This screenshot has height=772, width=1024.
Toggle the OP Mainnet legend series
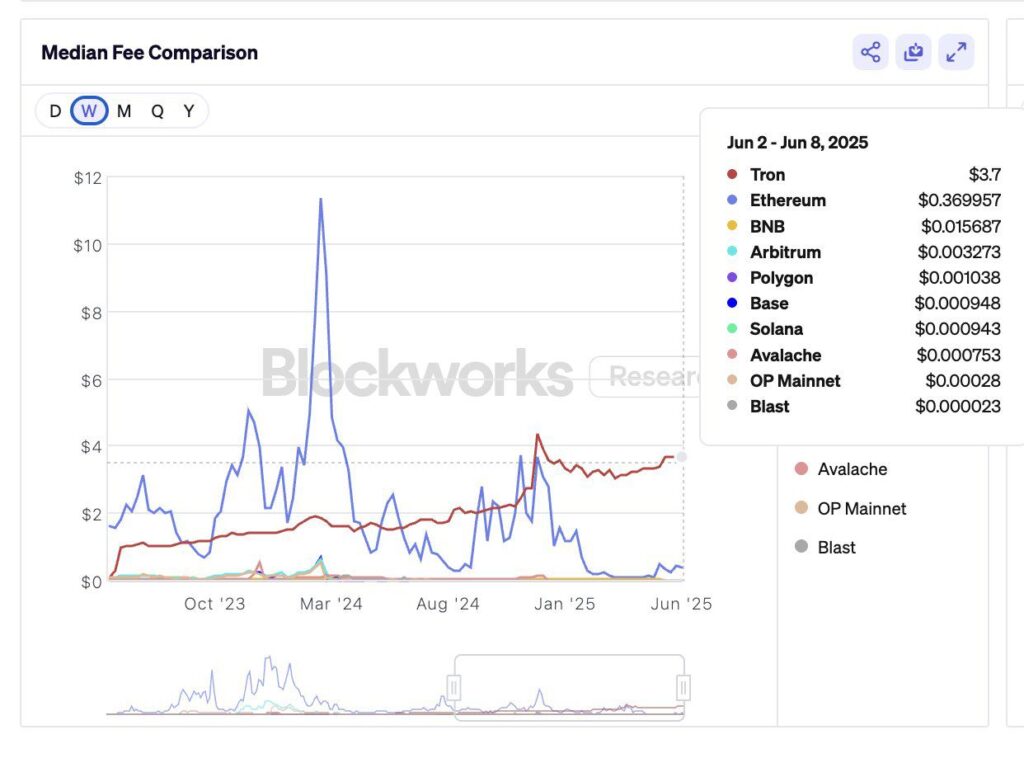click(861, 508)
